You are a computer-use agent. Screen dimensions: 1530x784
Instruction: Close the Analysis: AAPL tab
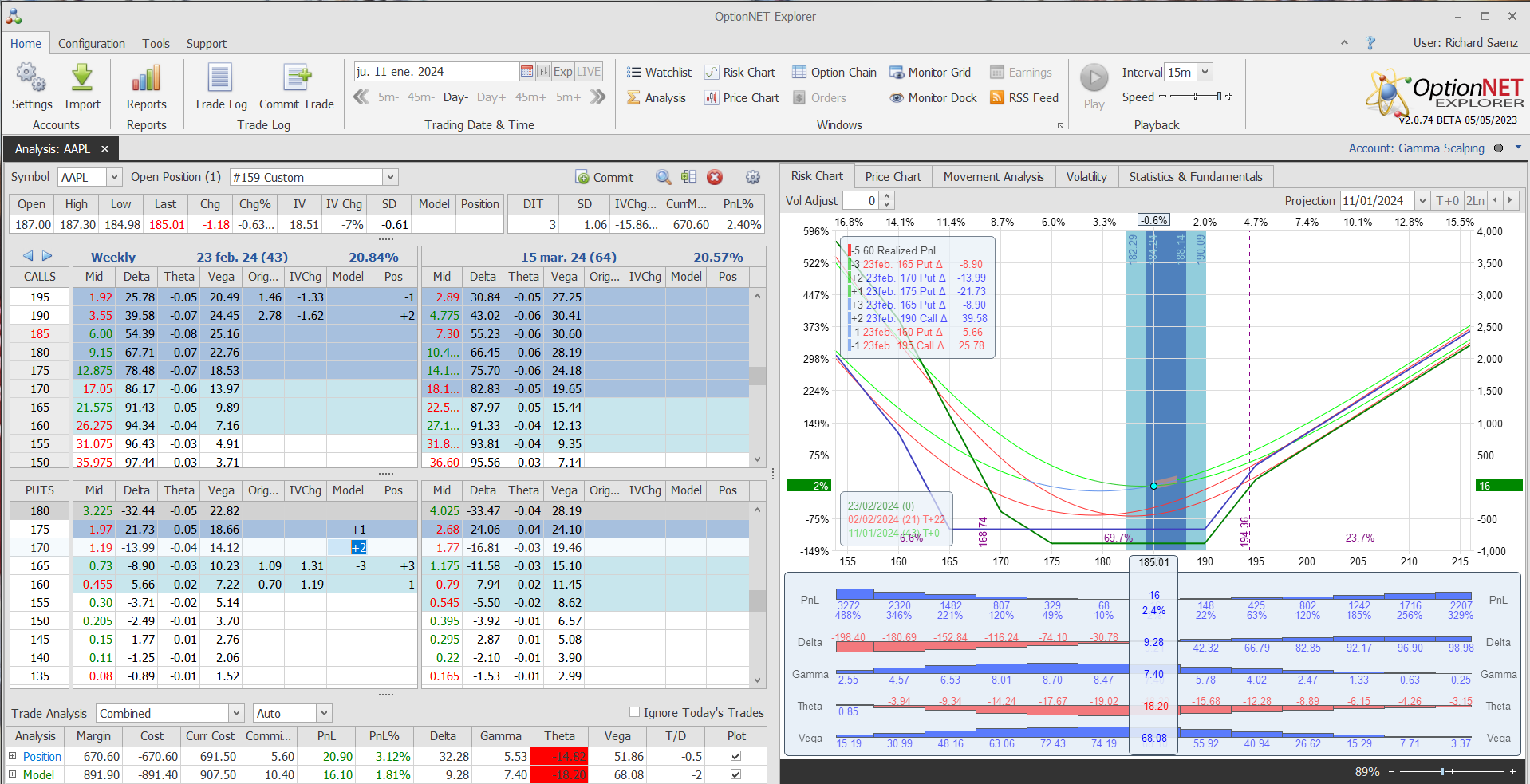coord(104,149)
